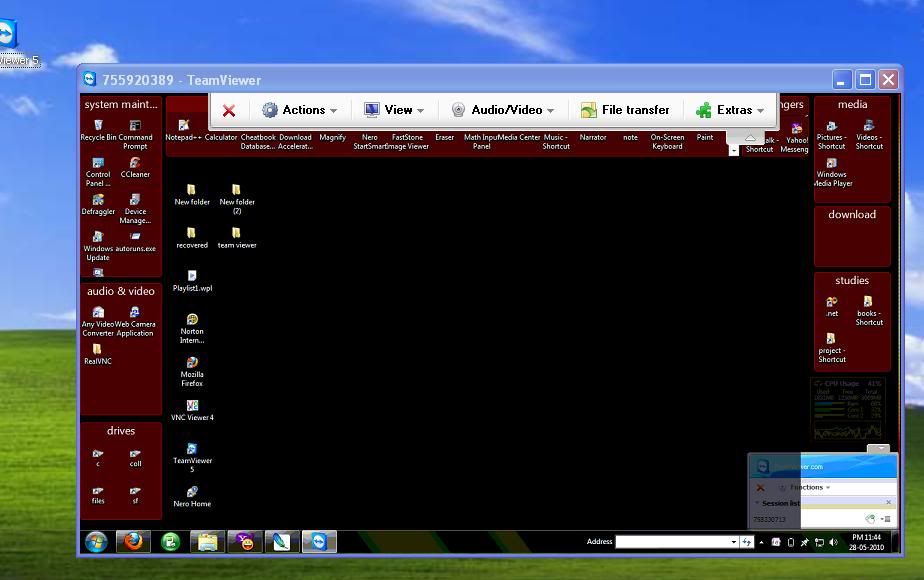Click the File transfer button
Image resolution: width=924 pixels, height=580 pixels.
(625, 111)
